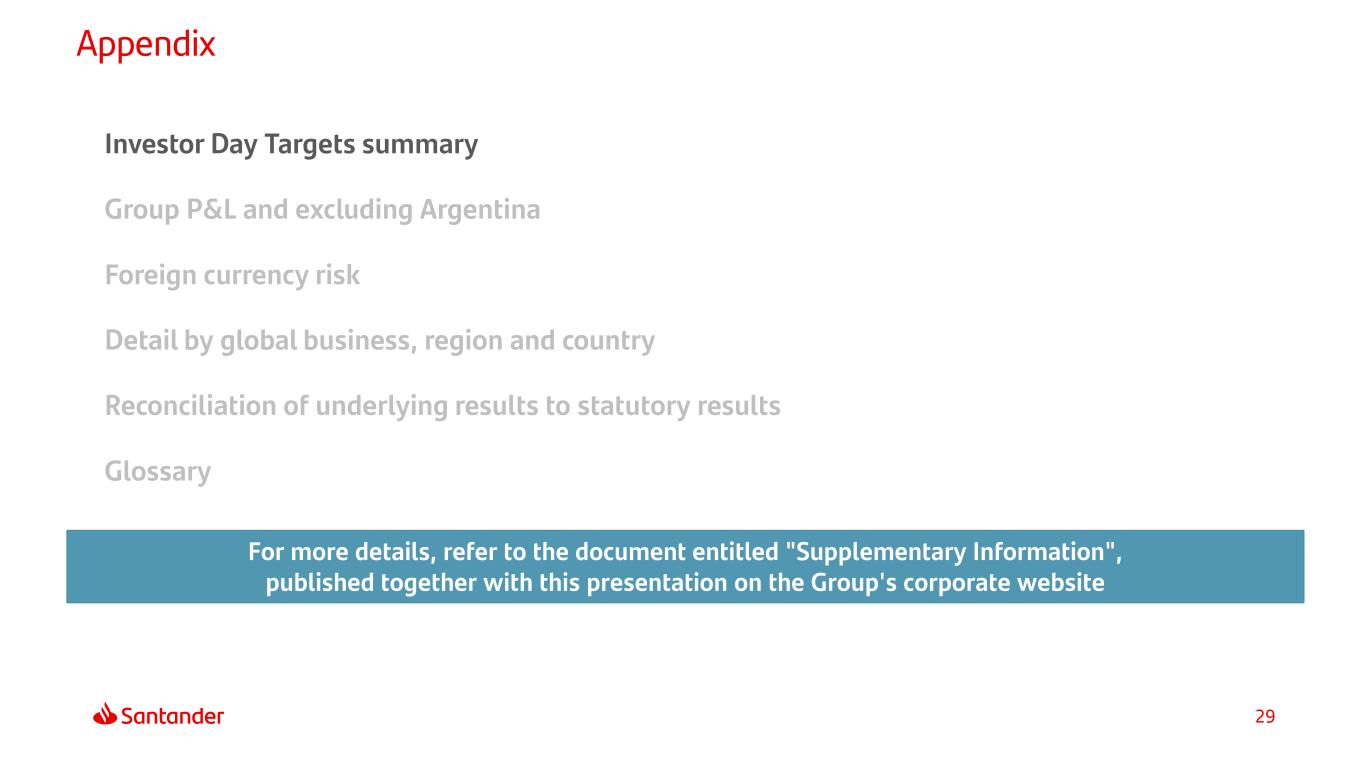Screen dimensions: 1365x768
Task: Open the Foreign currency risk section
Action: click(232, 275)
